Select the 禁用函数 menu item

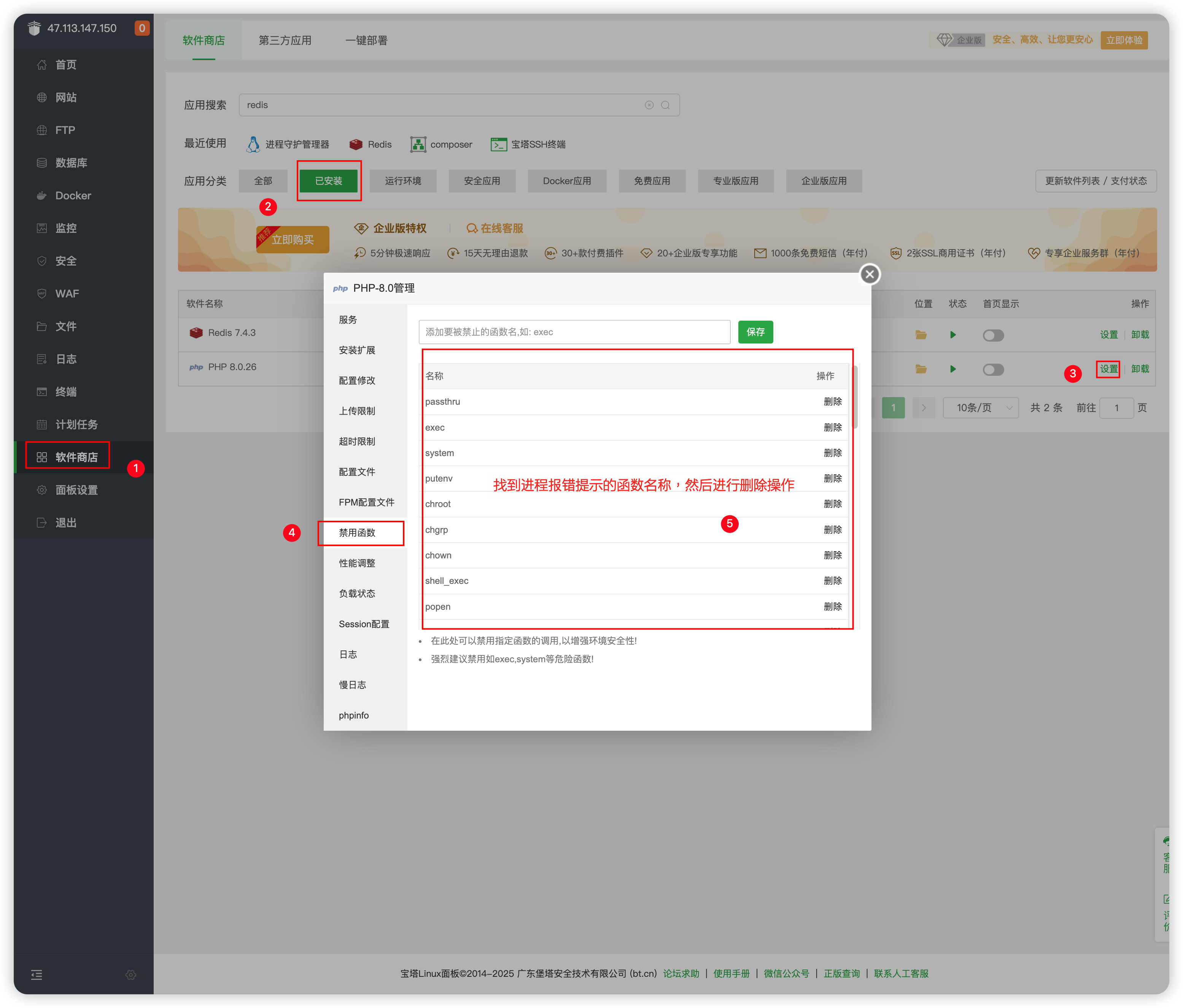coord(357,533)
